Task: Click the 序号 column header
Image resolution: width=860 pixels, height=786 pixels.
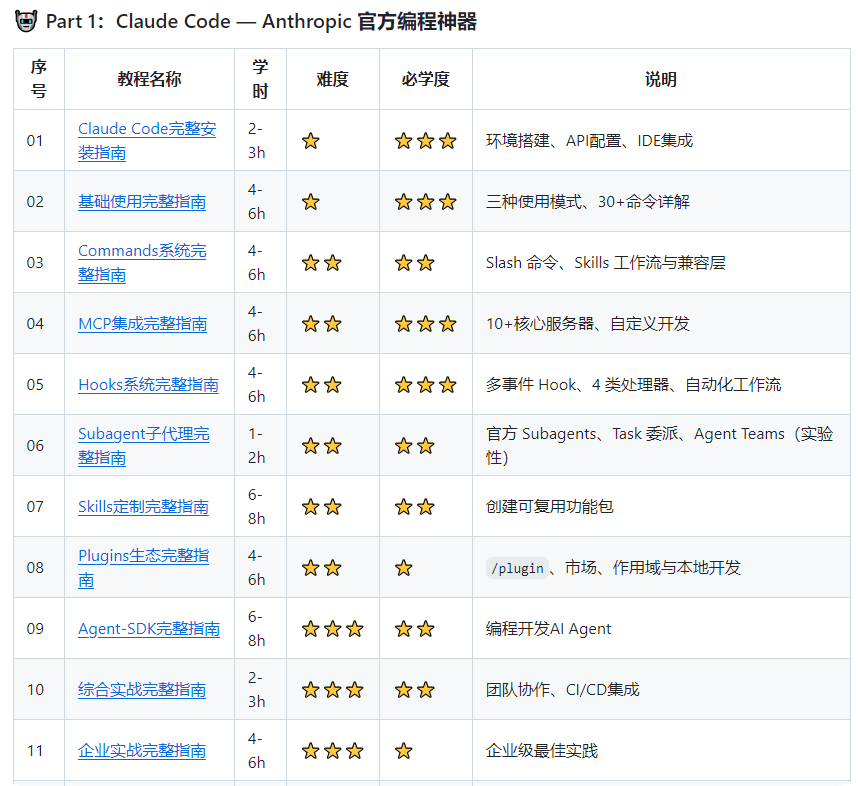Action: point(38,79)
